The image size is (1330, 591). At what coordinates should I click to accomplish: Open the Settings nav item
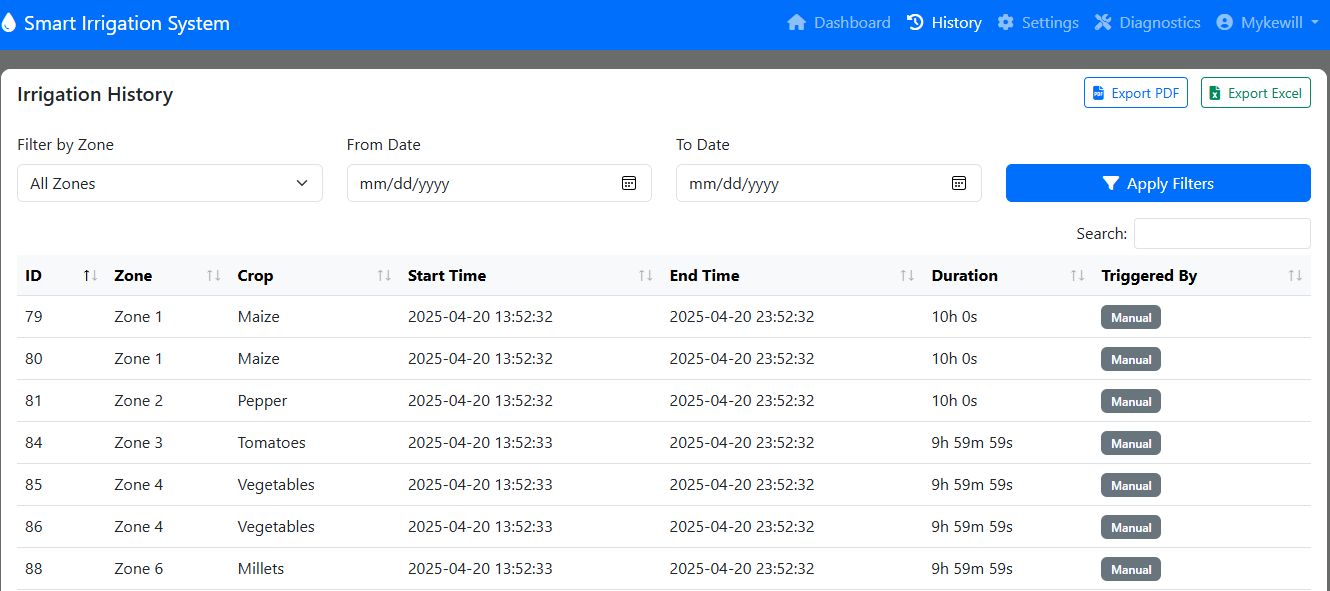pyautogui.click(x=1038, y=23)
